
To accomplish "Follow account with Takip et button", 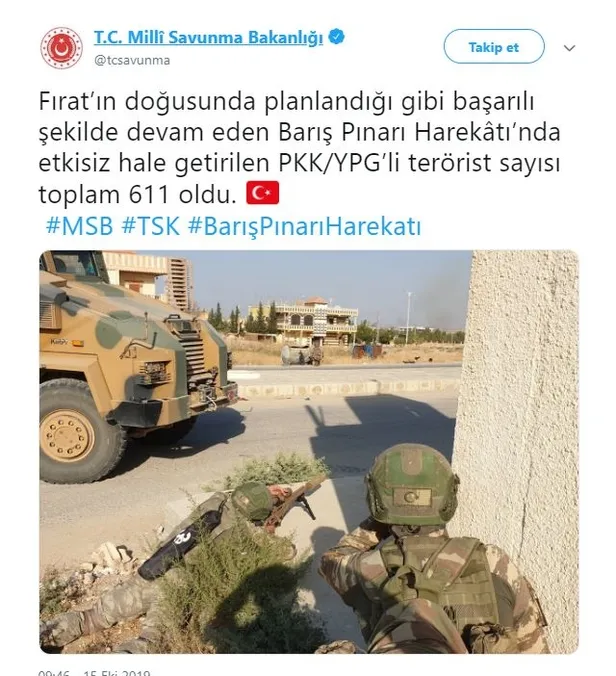I will [494, 47].
